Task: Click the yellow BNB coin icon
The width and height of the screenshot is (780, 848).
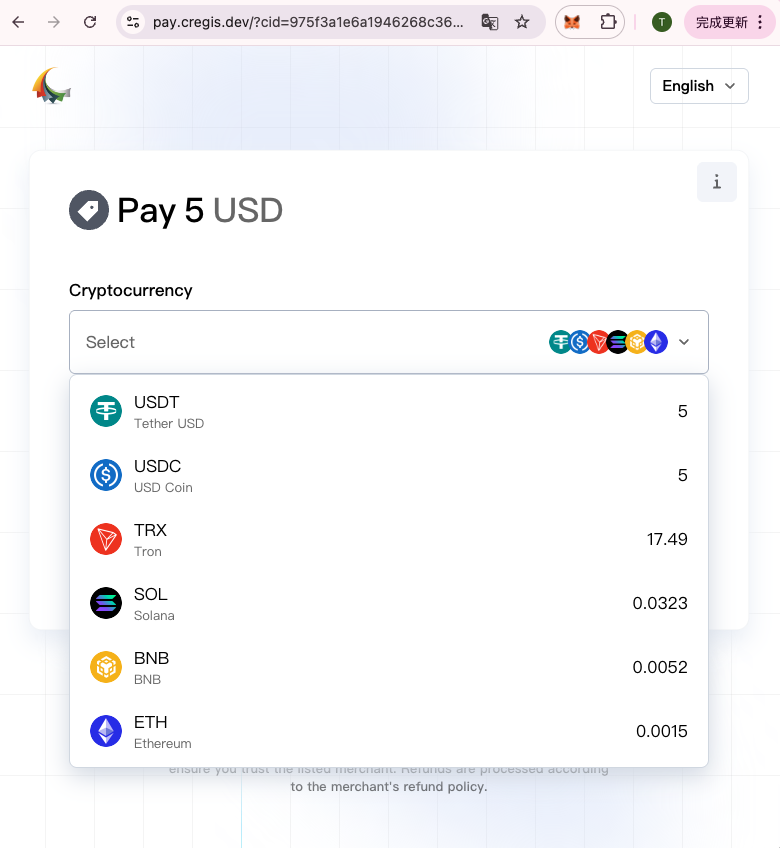Action: pyautogui.click(x=106, y=667)
